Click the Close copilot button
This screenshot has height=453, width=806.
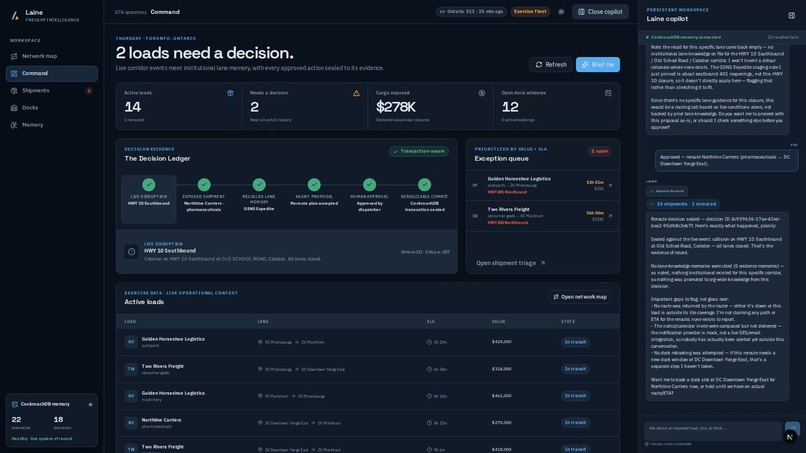600,12
